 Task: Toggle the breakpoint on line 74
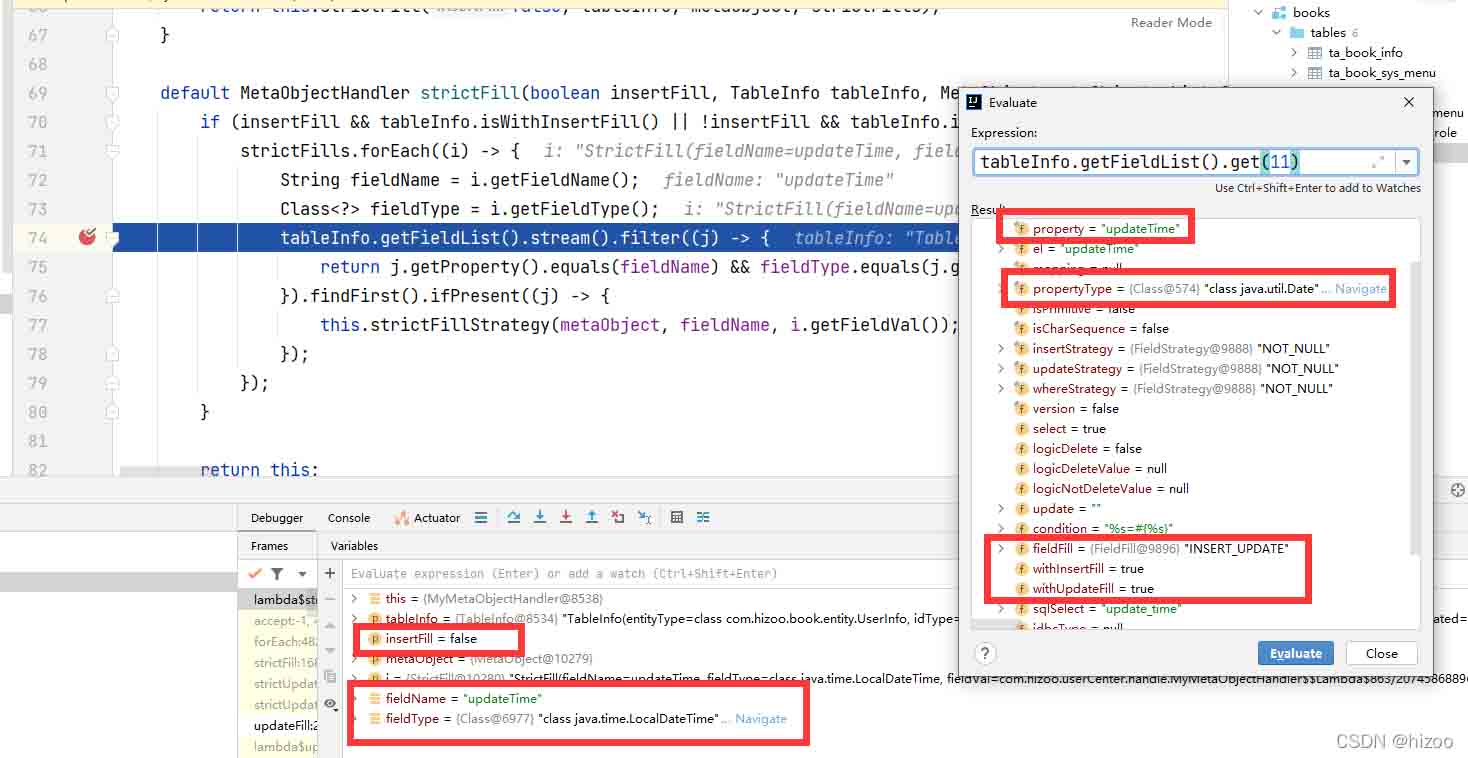(87, 237)
